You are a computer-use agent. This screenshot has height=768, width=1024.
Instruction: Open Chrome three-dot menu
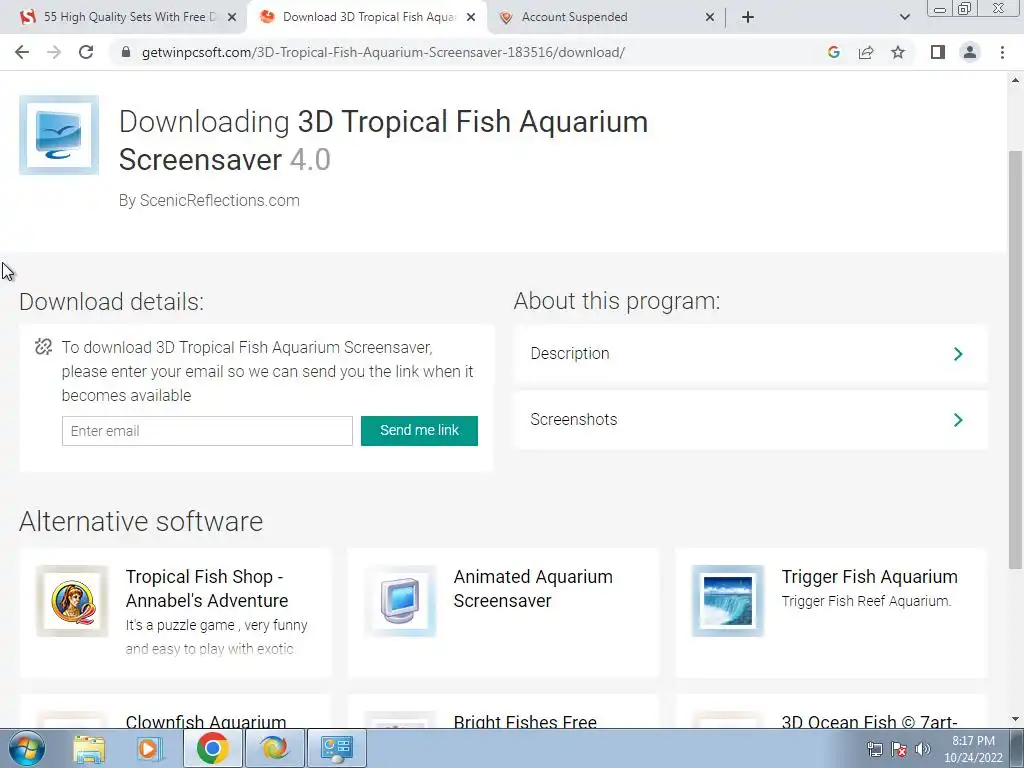(x=1002, y=52)
